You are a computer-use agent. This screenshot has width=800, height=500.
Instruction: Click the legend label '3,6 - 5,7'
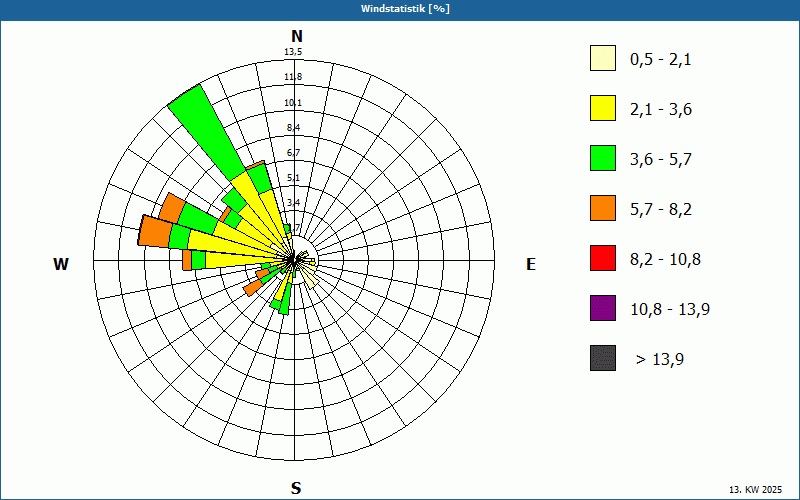(661, 160)
